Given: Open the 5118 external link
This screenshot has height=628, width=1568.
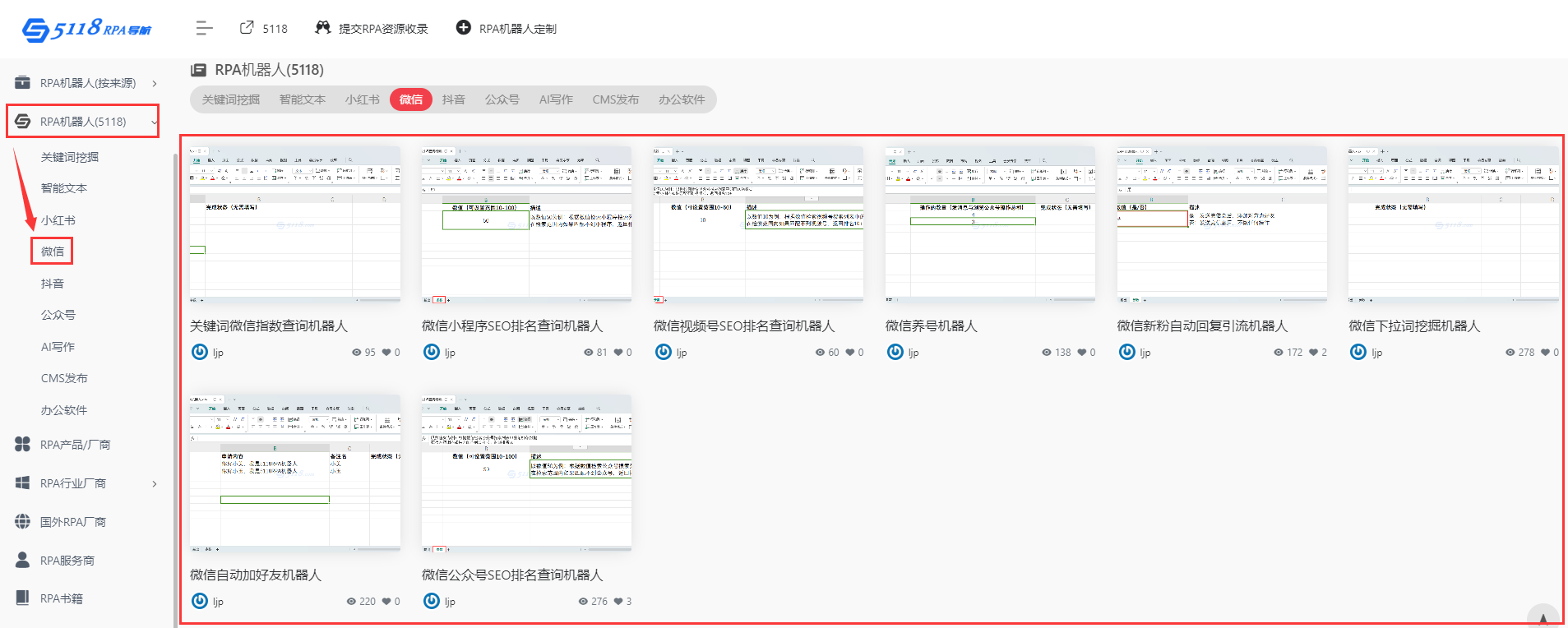Looking at the screenshot, I should (264, 28).
